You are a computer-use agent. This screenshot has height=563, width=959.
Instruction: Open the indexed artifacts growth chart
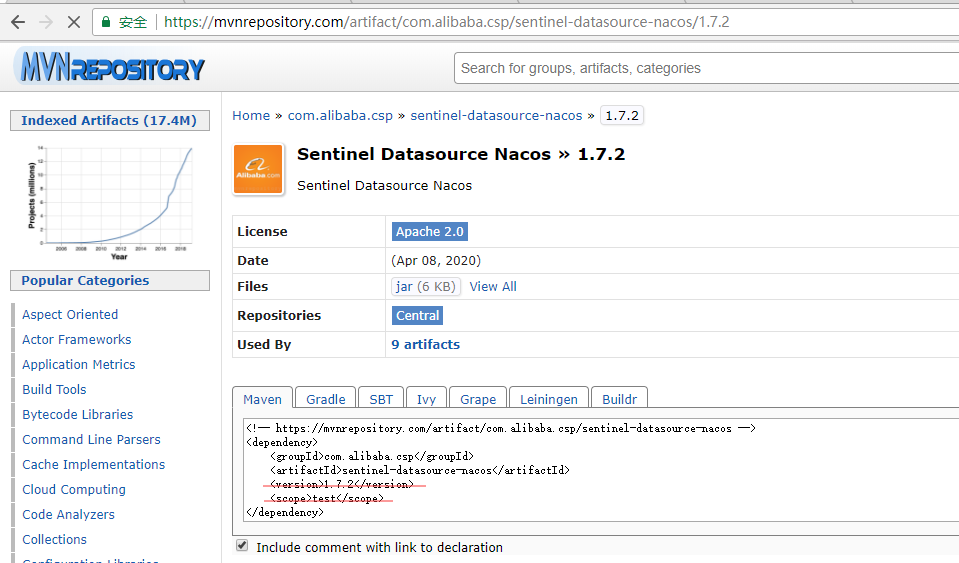point(111,202)
